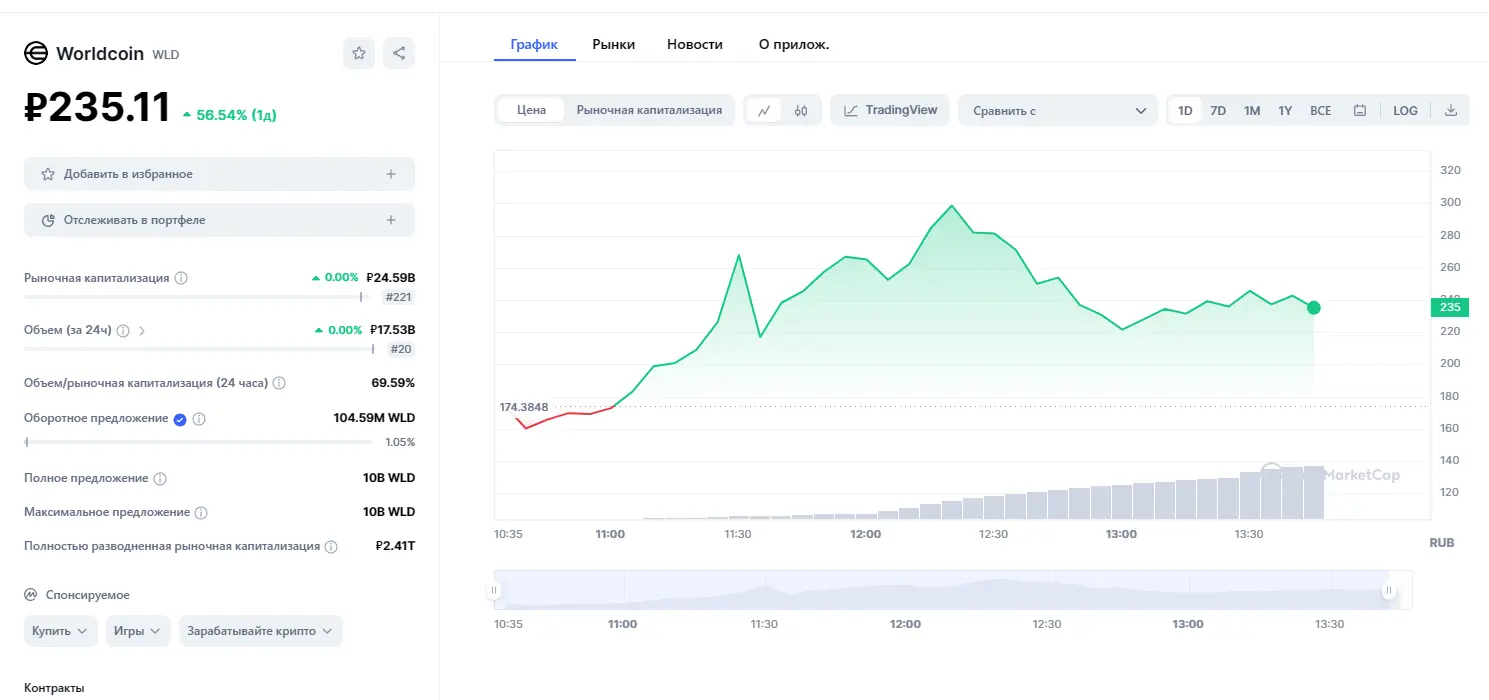Select the 1D time range
Viewport: 1489px width, 700px height.
point(1185,110)
